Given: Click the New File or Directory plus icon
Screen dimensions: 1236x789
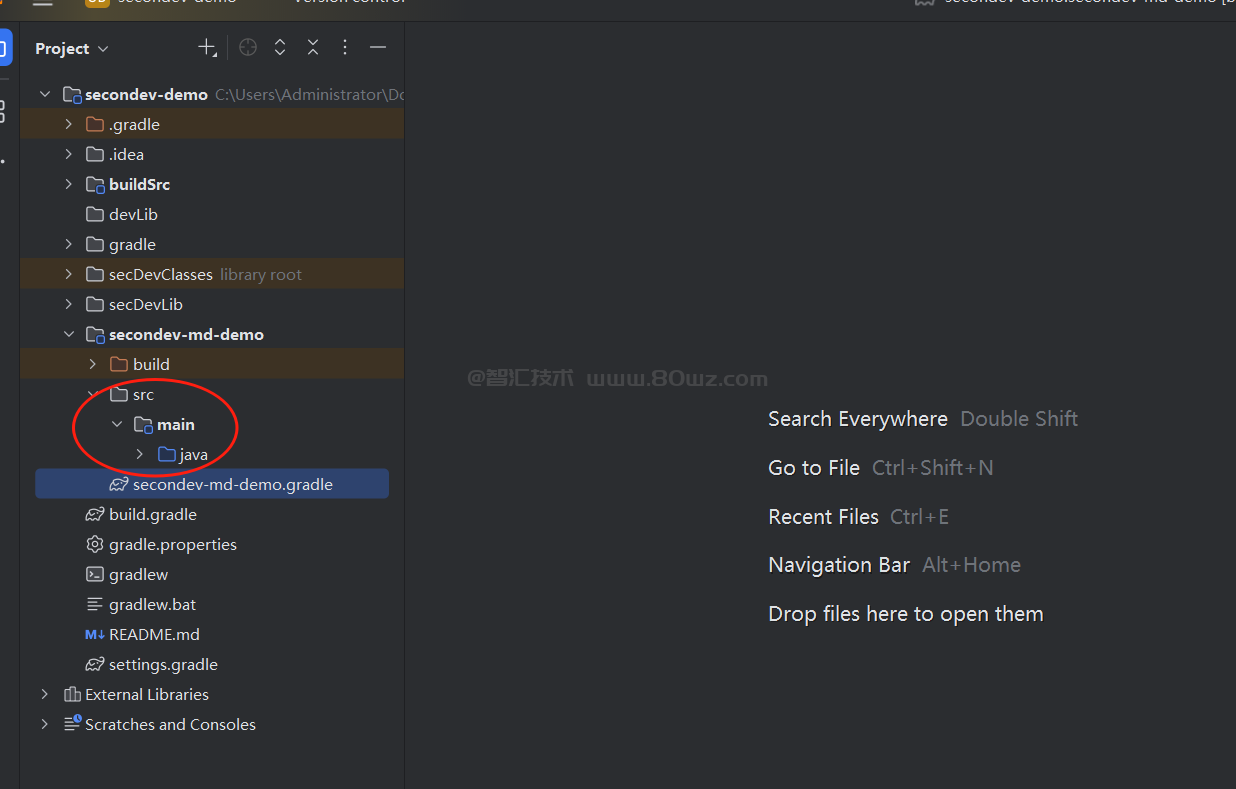Looking at the screenshot, I should tap(207, 48).
